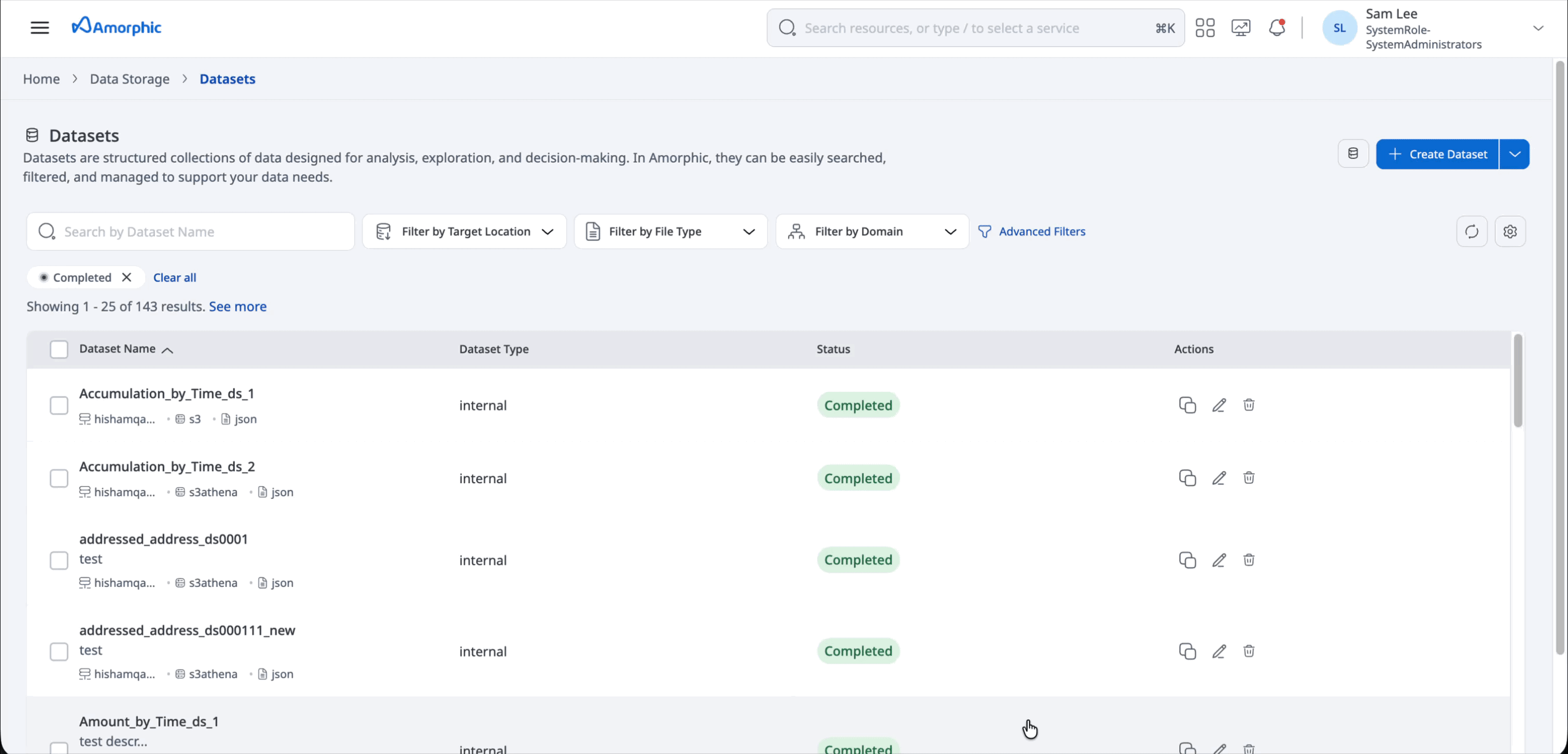Click the database icon beside Create Dataset

tap(1352, 154)
